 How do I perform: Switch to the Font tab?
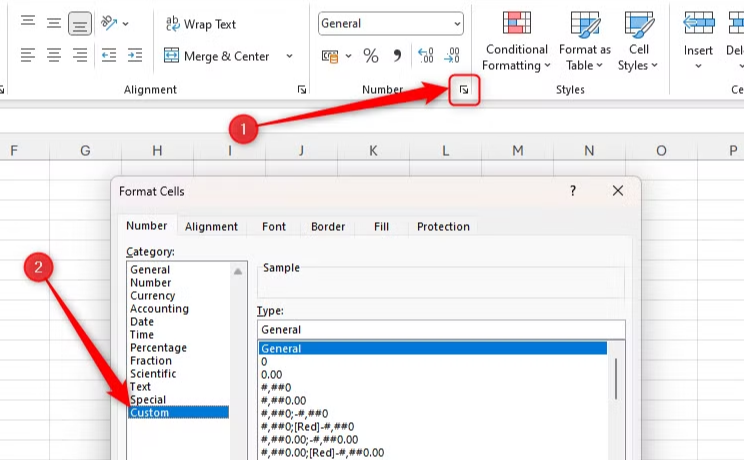pyautogui.click(x=274, y=226)
